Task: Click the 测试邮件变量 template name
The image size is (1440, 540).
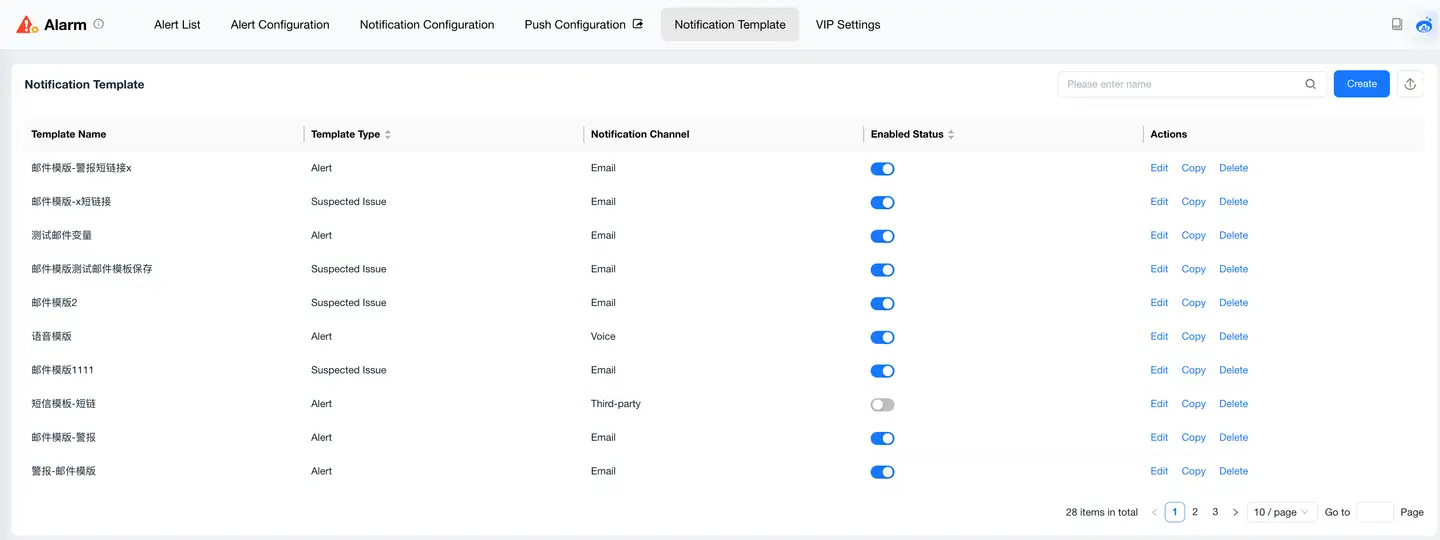Action: (62, 236)
